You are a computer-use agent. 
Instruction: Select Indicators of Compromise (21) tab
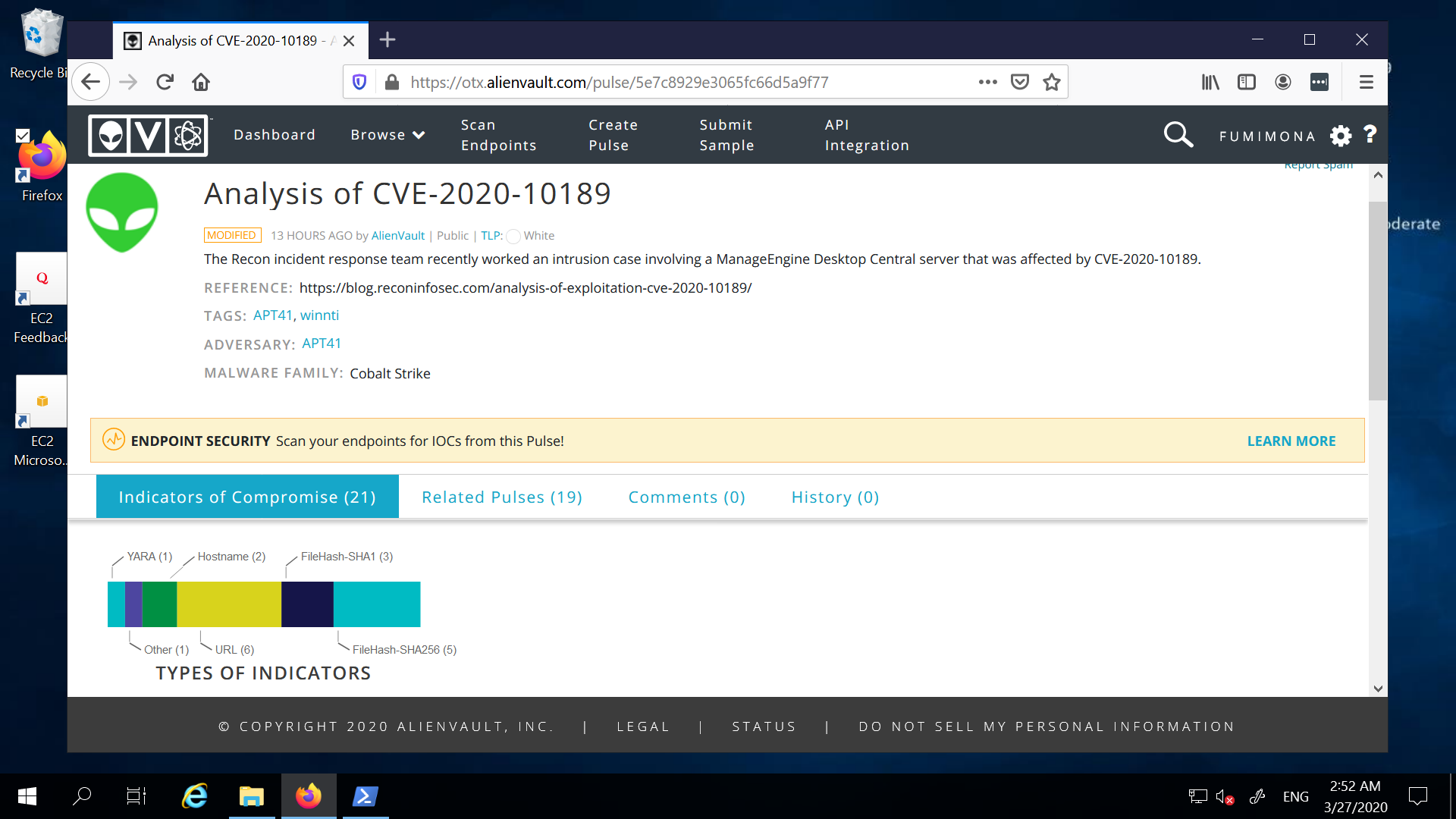pos(247,497)
